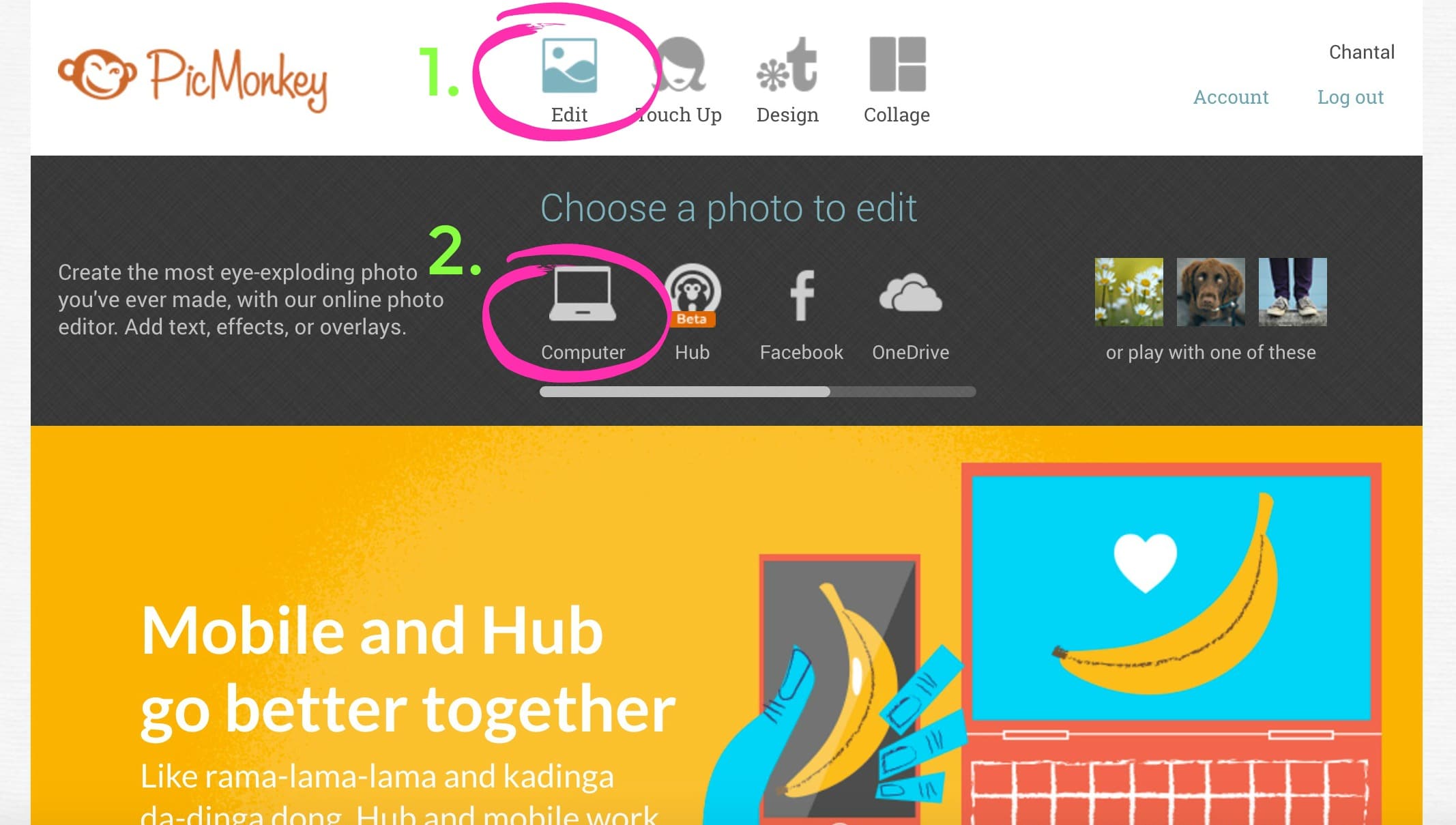This screenshot has height=825, width=1456.
Task: Select the sneakers sample photo
Action: pos(1293,292)
